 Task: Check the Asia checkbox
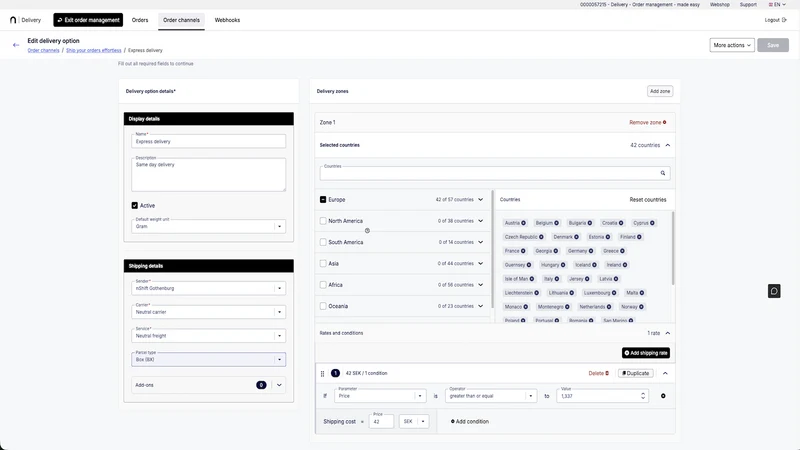pos(323,263)
